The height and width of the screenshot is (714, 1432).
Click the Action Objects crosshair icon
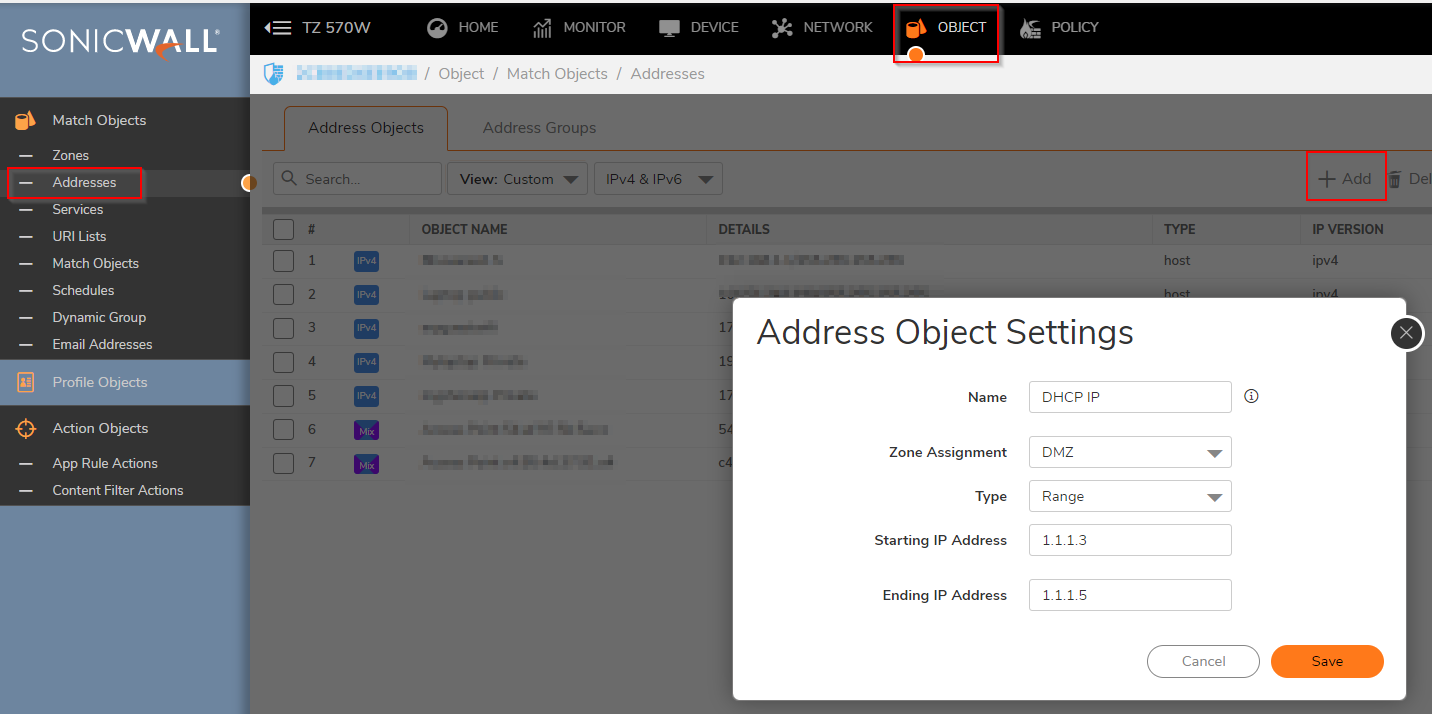(x=25, y=429)
